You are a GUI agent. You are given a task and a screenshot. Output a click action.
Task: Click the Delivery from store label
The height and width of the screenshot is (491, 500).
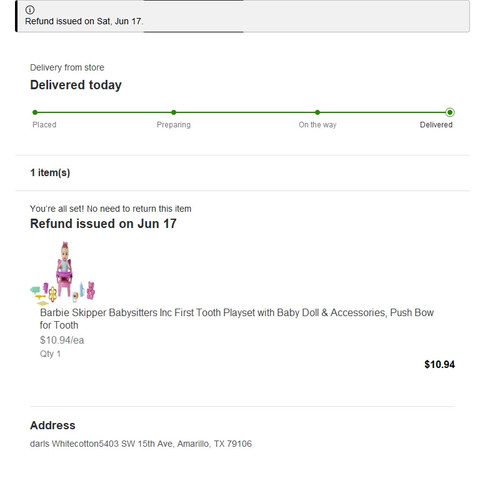coord(67,68)
